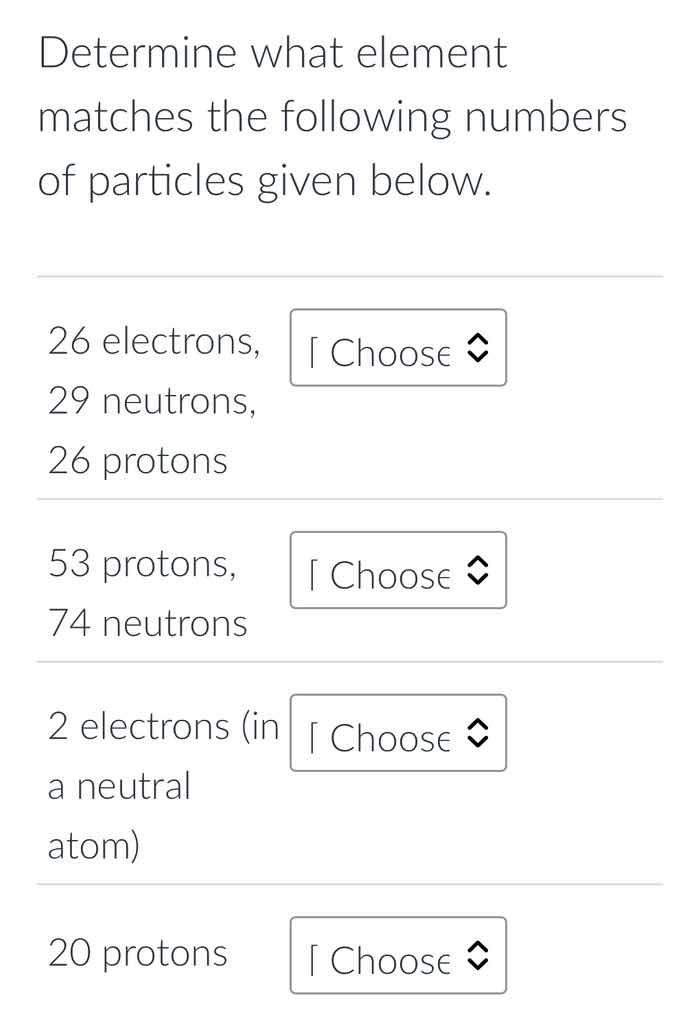Open the Choose dropdown for 20 protons question
The width and height of the screenshot is (678, 1018).
pyautogui.click(x=398, y=956)
